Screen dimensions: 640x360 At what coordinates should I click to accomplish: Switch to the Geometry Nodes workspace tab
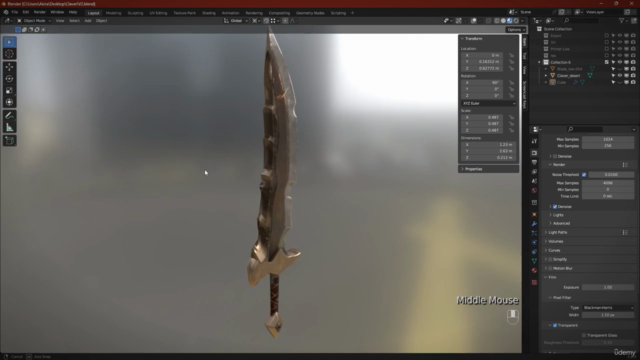[310, 13]
